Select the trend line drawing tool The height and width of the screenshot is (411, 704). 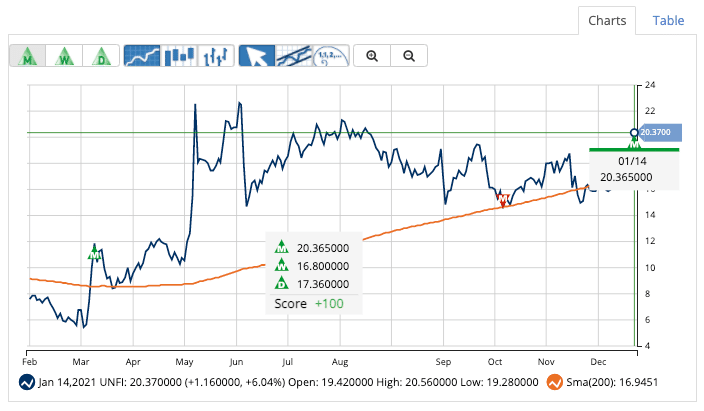click(294, 56)
